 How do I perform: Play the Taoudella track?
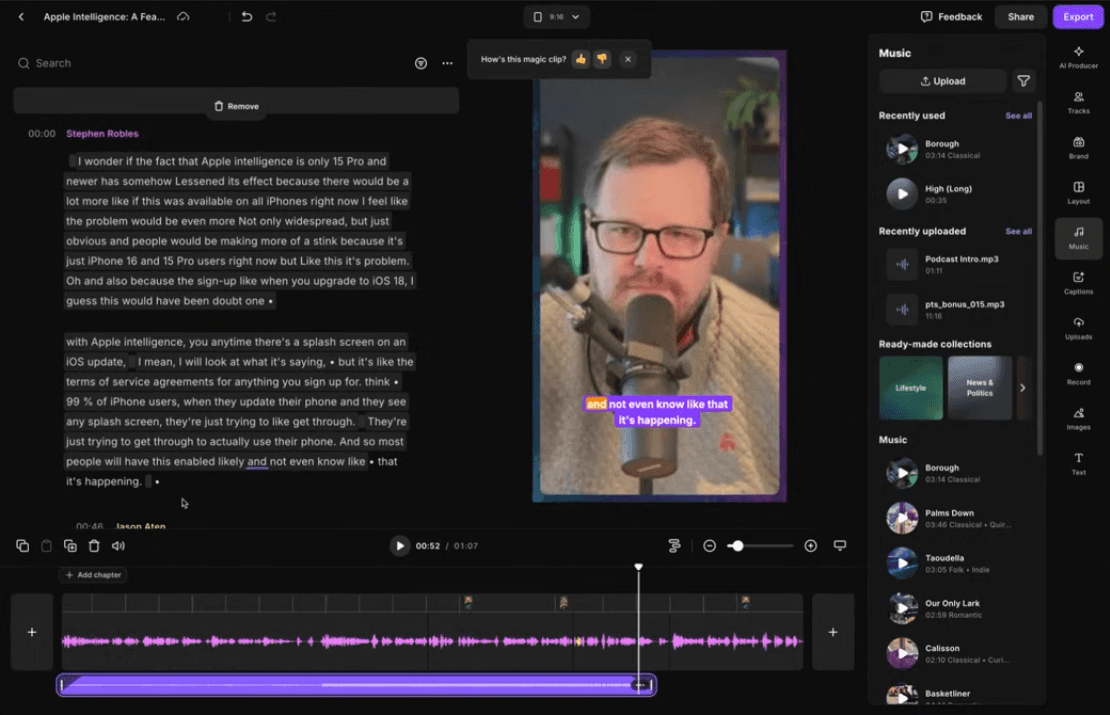point(903,564)
